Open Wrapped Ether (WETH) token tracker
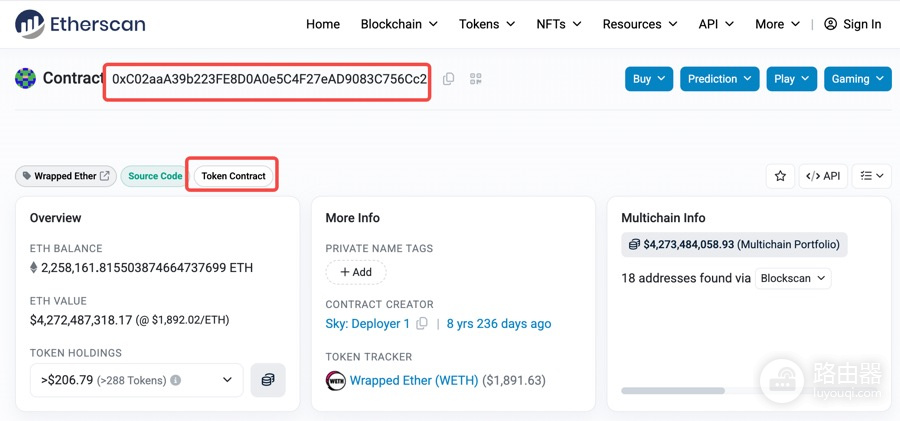Screen dimensions: 900x421 coord(414,380)
